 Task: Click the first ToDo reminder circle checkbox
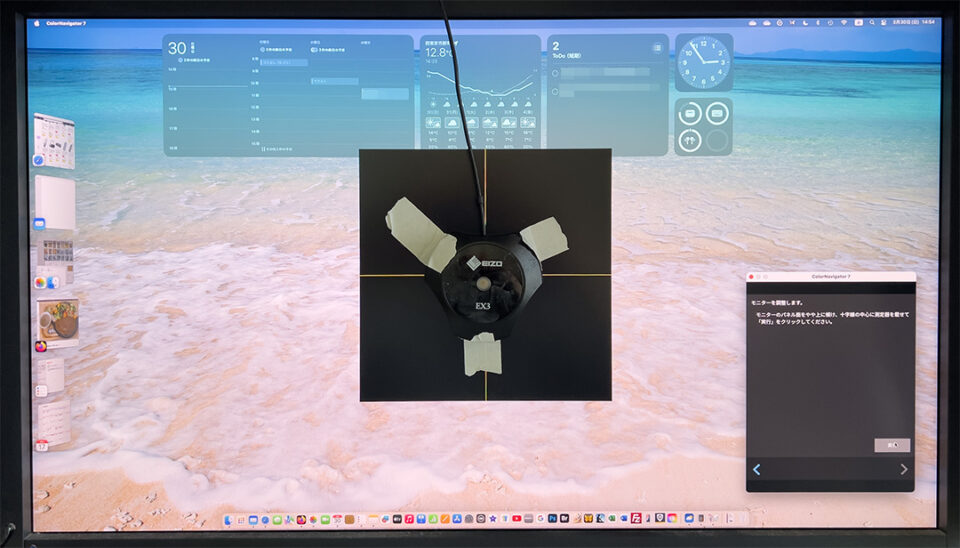[556, 73]
